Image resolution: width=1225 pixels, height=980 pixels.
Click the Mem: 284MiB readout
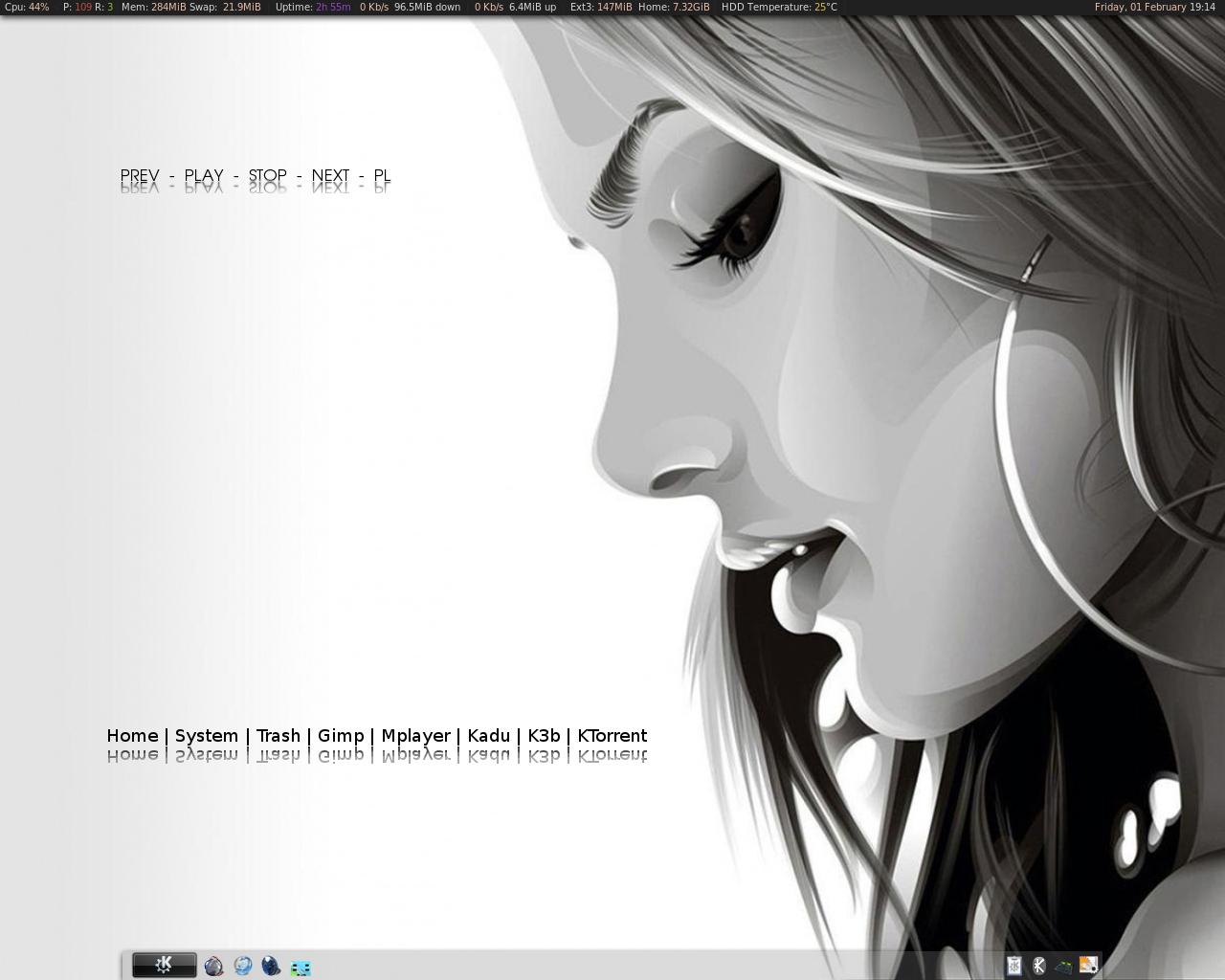tap(153, 7)
